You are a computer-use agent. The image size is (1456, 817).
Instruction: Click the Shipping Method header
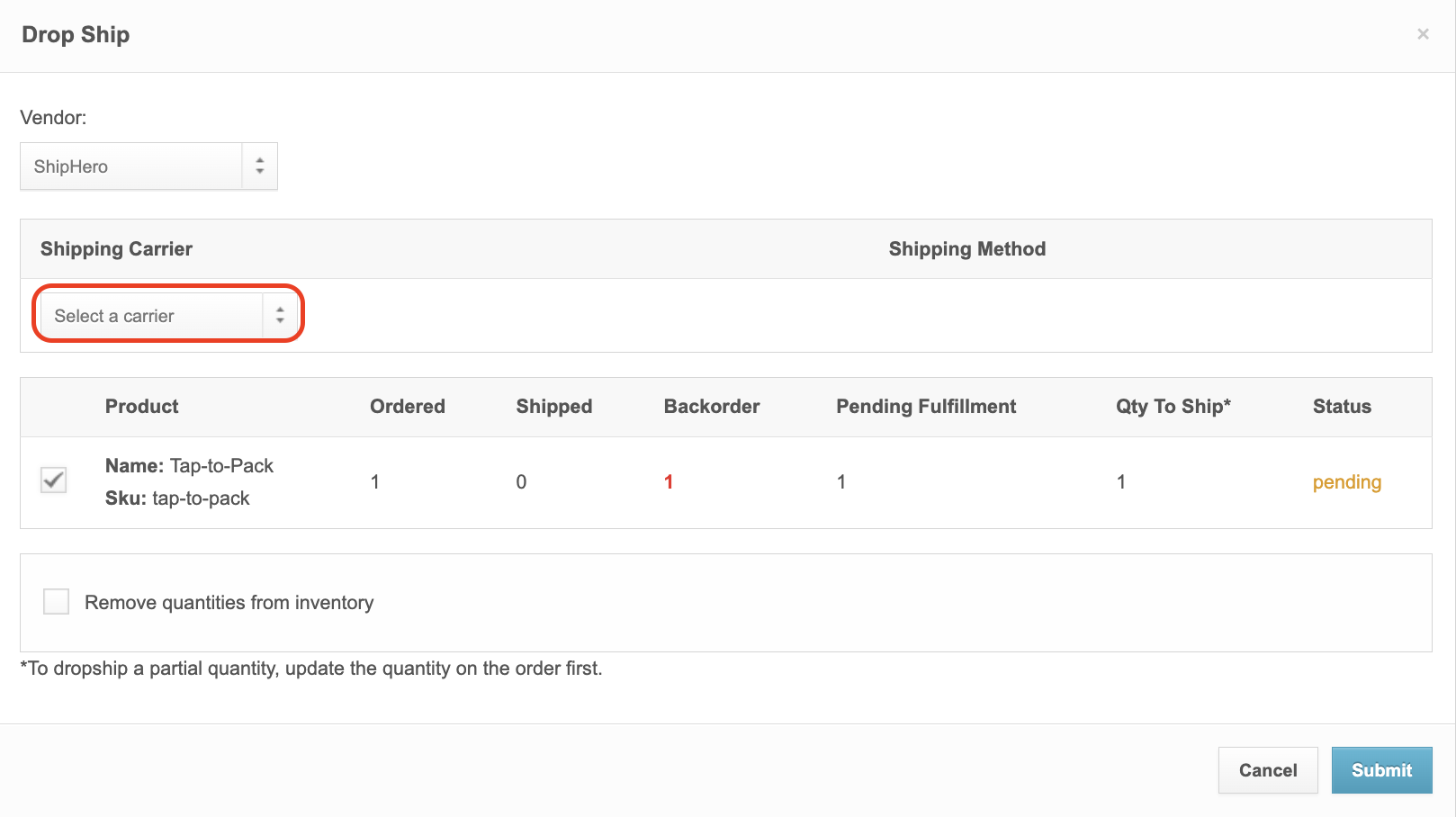point(966,249)
